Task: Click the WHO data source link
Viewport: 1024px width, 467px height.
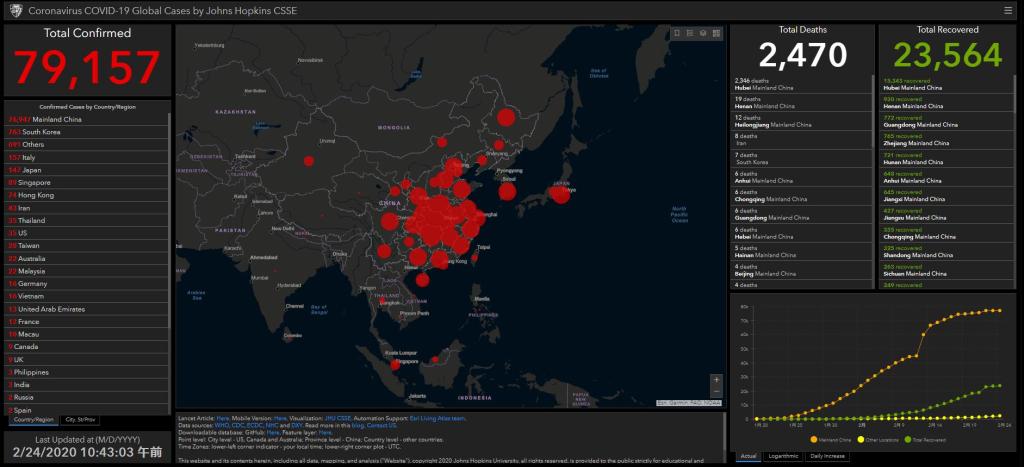Action: click(222, 425)
